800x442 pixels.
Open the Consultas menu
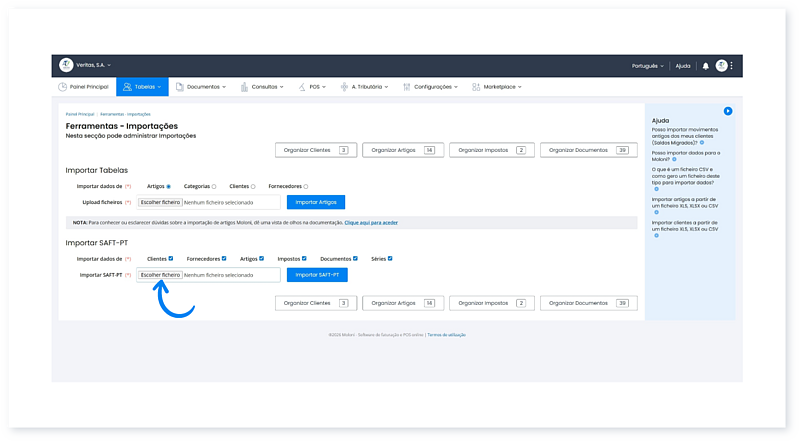(262, 87)
